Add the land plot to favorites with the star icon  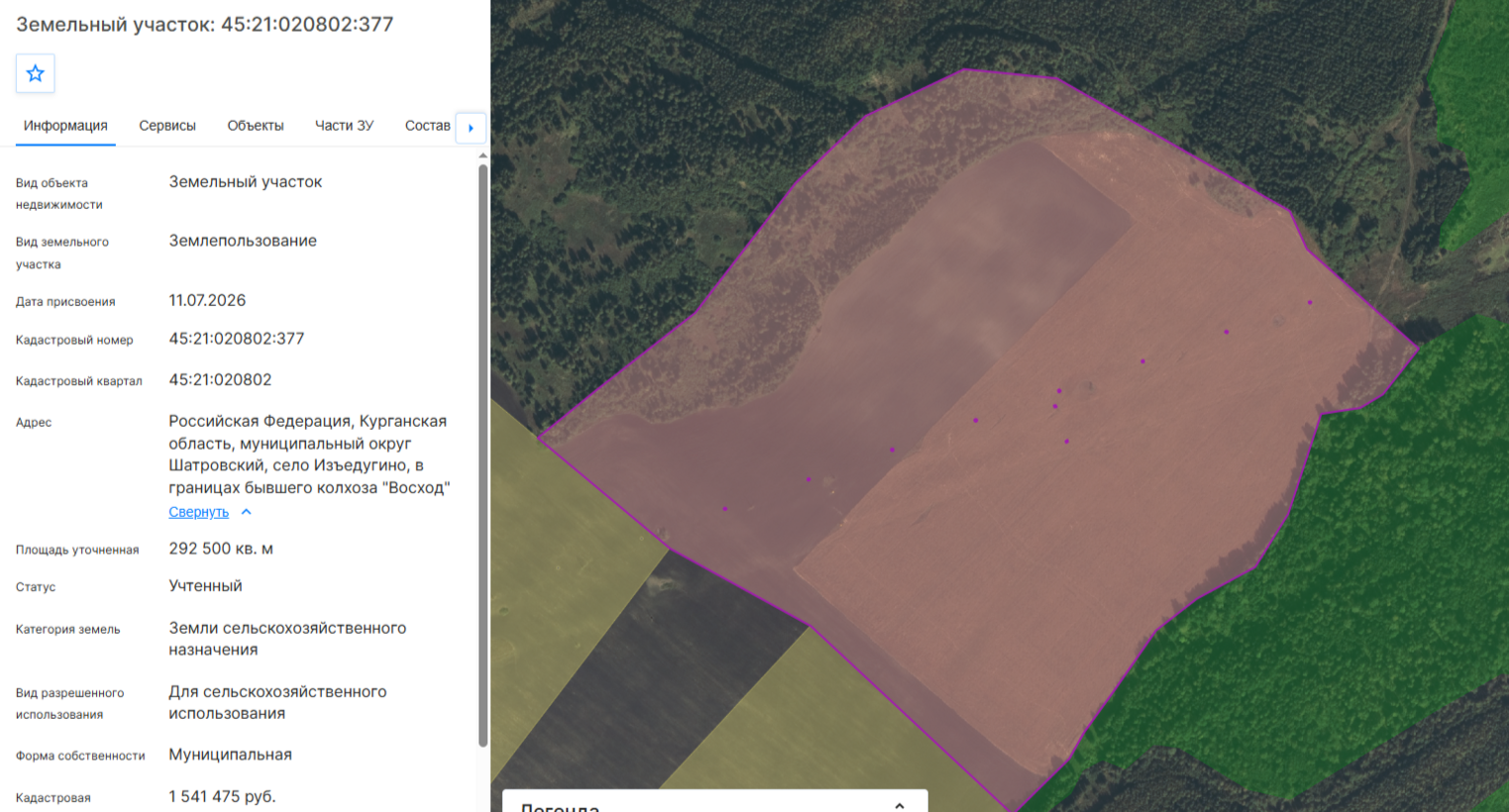(36, 73)
